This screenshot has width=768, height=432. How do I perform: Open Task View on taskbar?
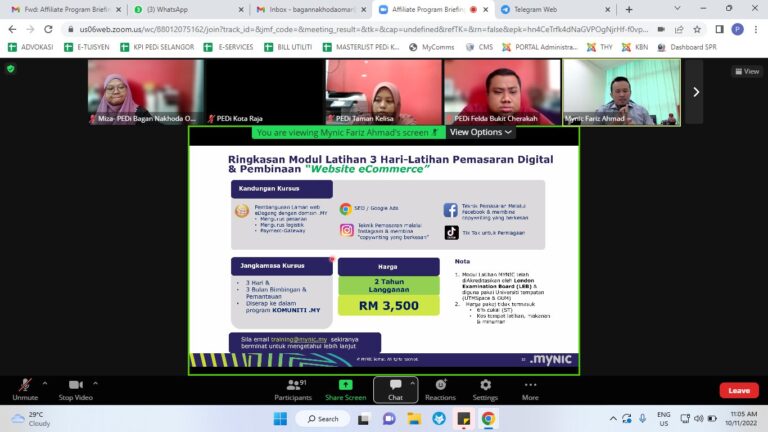point(363,419)
